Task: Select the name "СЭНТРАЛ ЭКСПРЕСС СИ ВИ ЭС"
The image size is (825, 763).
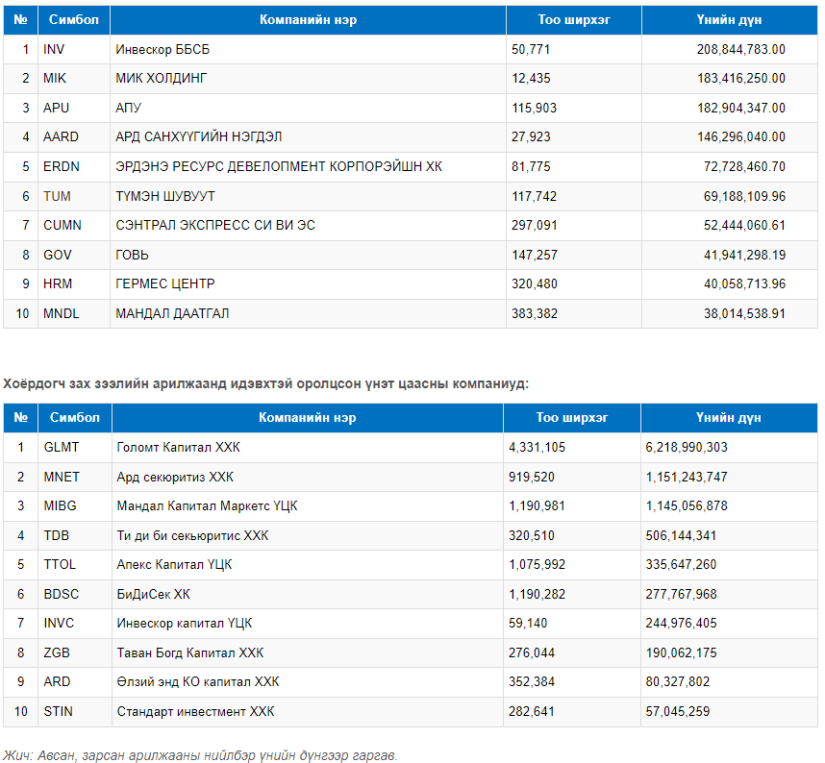Action: tap(216, 225)
